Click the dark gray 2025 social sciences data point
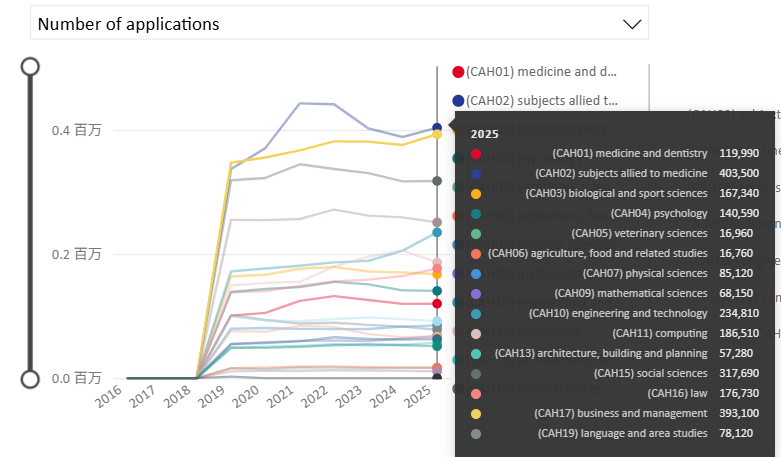Image resolution: width=781 pixels, height=457 pixels. pos(437,181)
